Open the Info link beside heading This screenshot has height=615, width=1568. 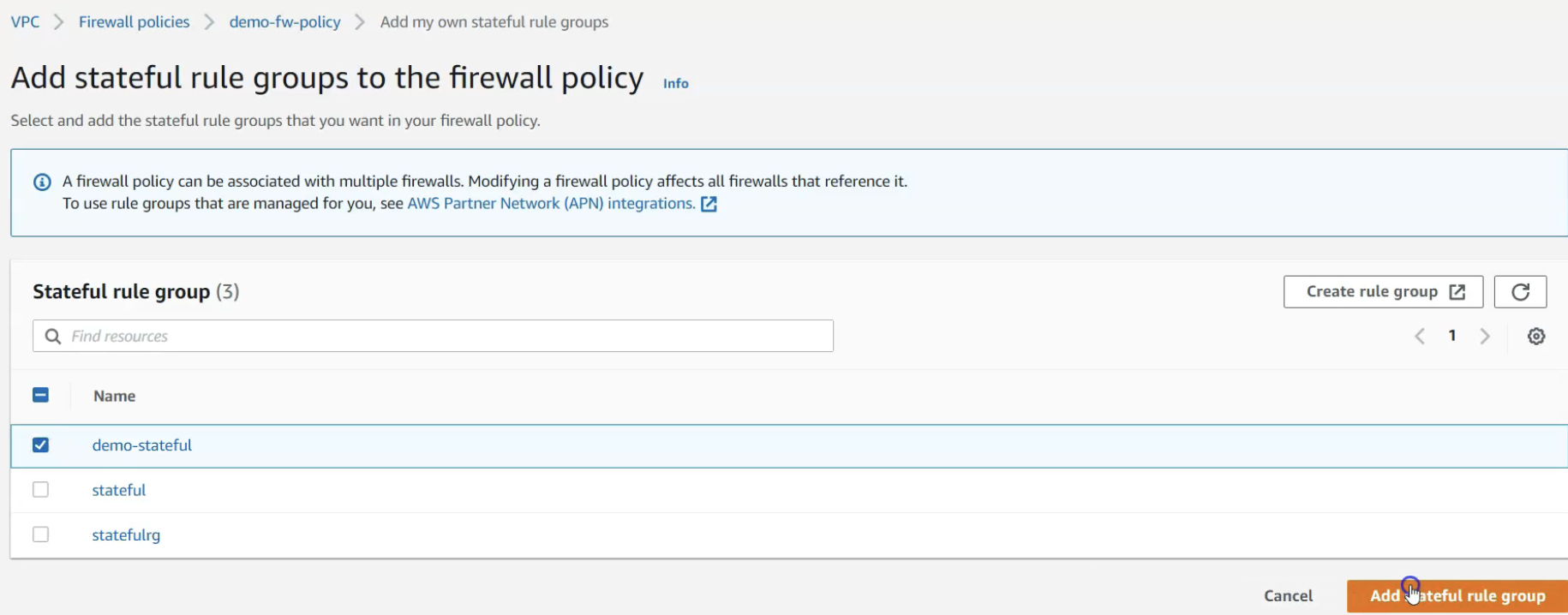click(x=675, y=83)
